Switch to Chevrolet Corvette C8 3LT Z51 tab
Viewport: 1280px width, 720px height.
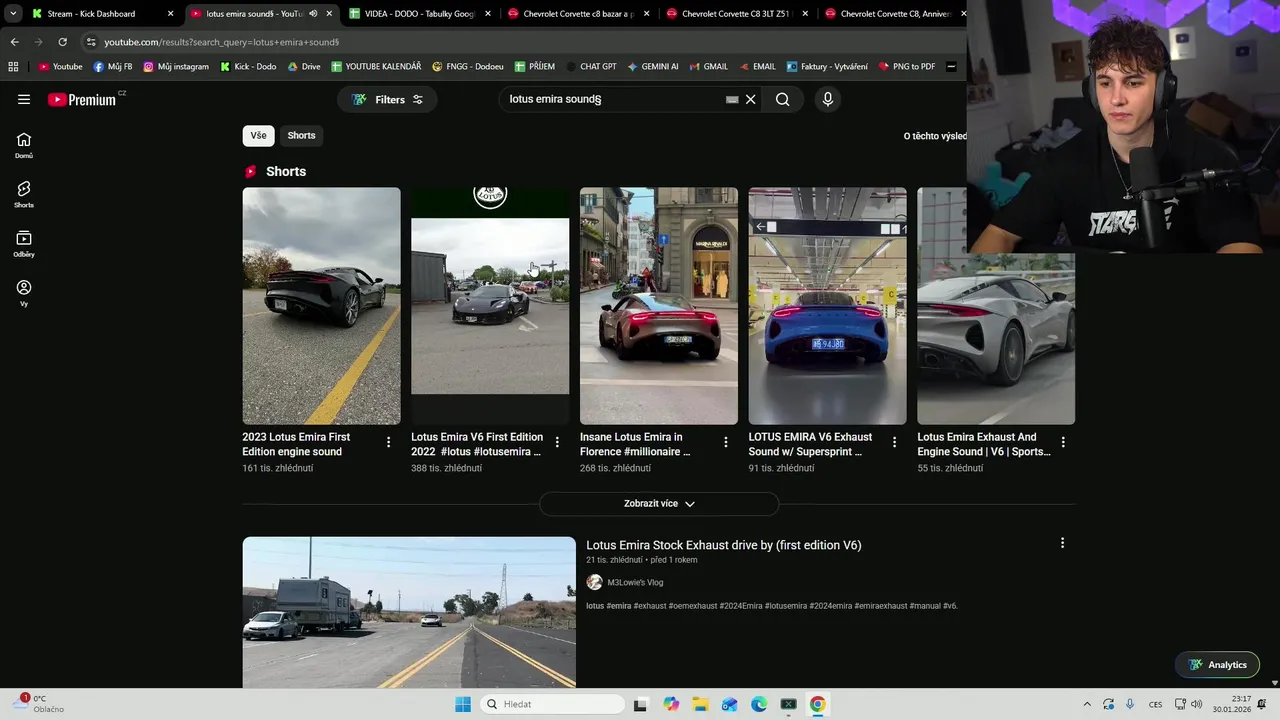coord(736,14)
